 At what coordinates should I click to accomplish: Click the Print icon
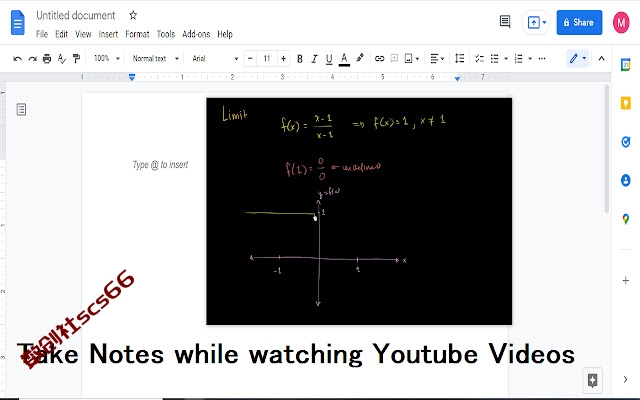(x=47, y=59)
